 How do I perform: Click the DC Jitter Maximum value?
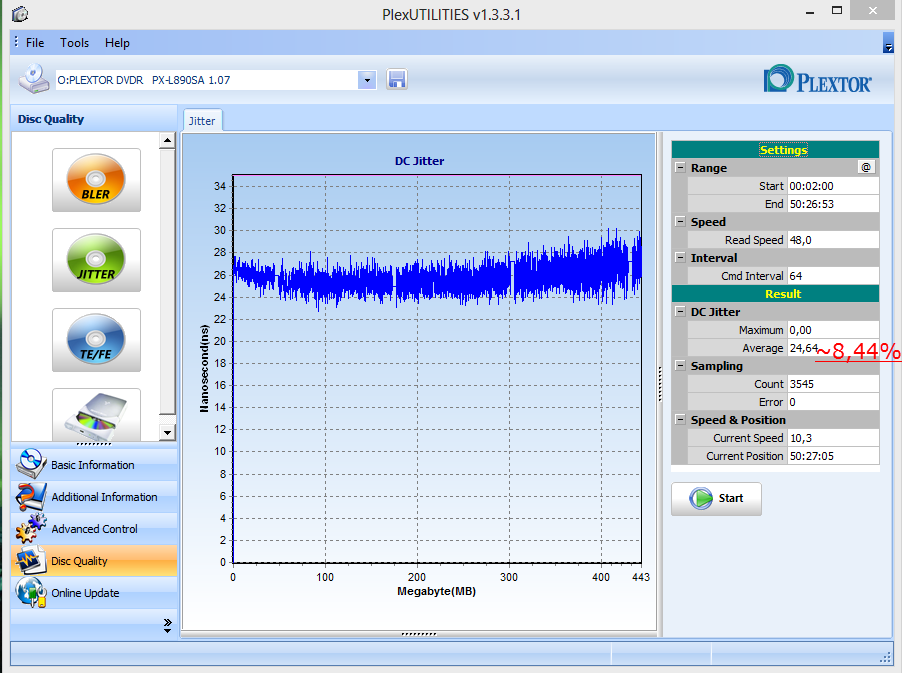833,330
